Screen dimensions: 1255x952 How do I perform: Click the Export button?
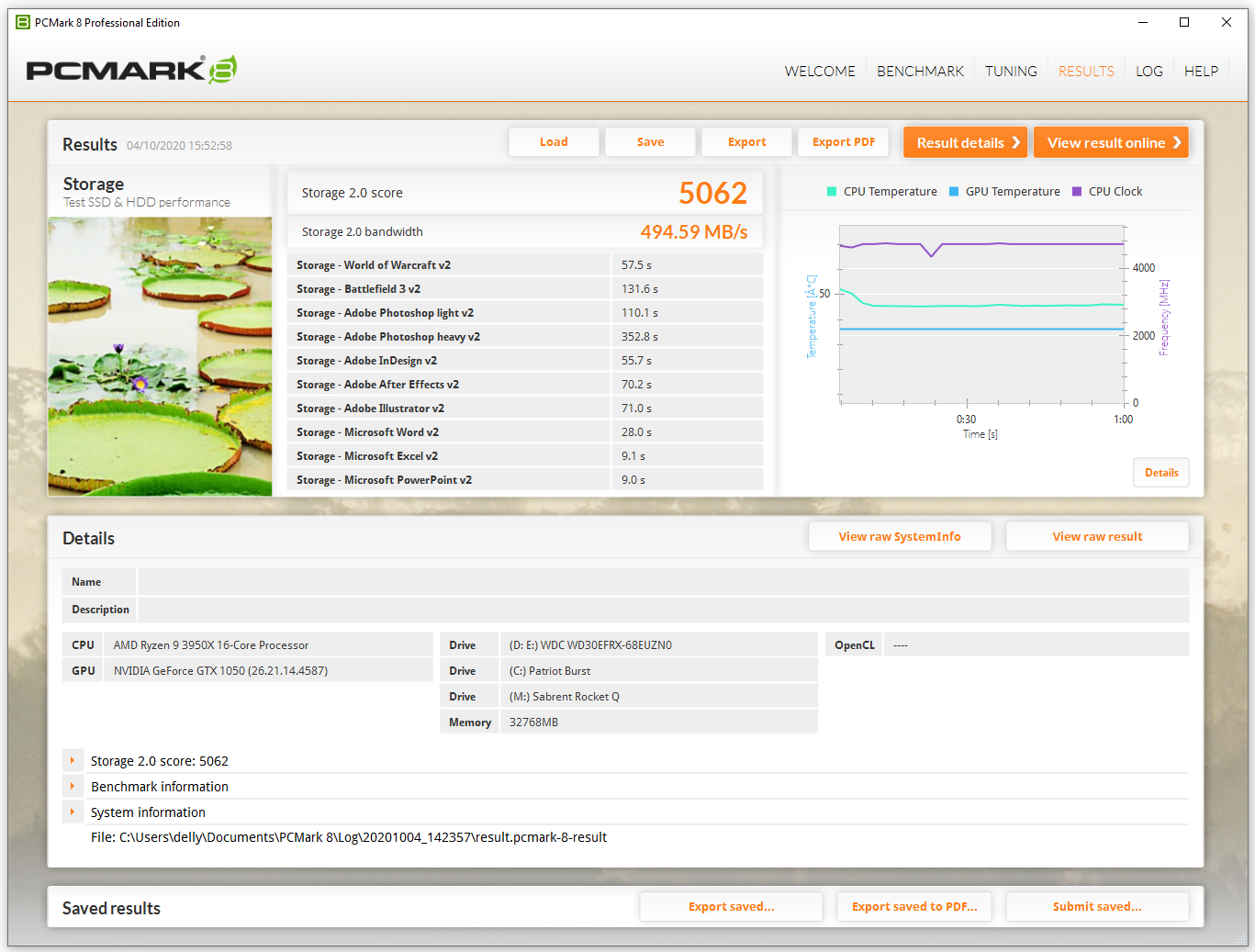(x=746, y=142)
